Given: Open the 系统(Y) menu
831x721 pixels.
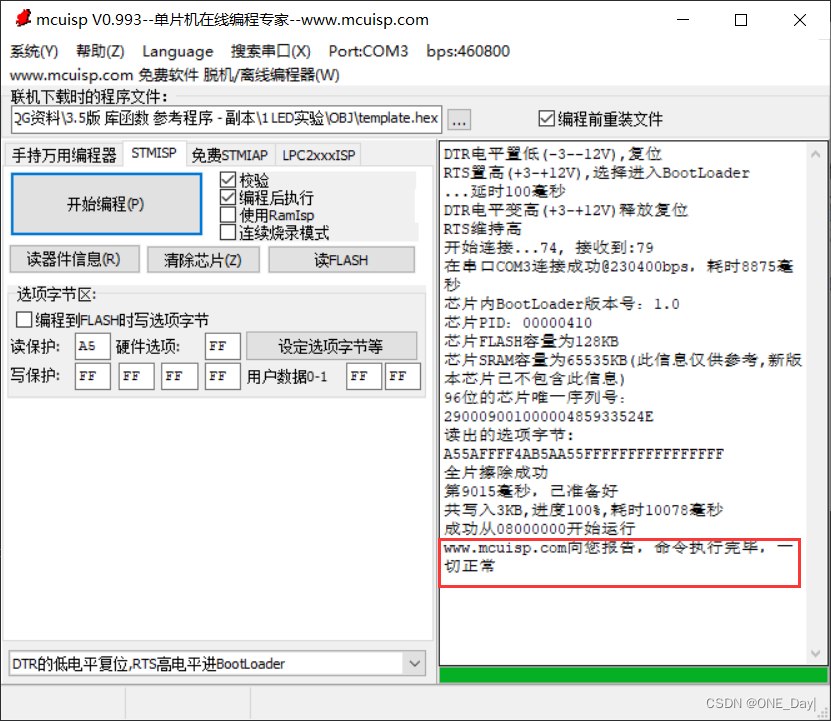Looking at the screenshot, I should coord(34,51).
